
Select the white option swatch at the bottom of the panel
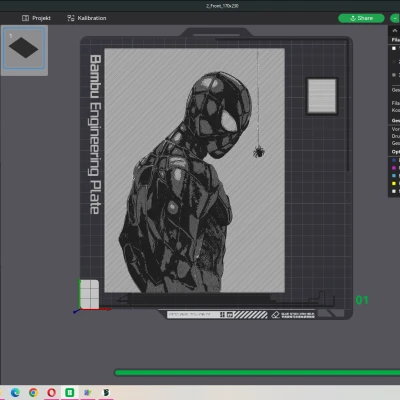[x=394, y=191]
